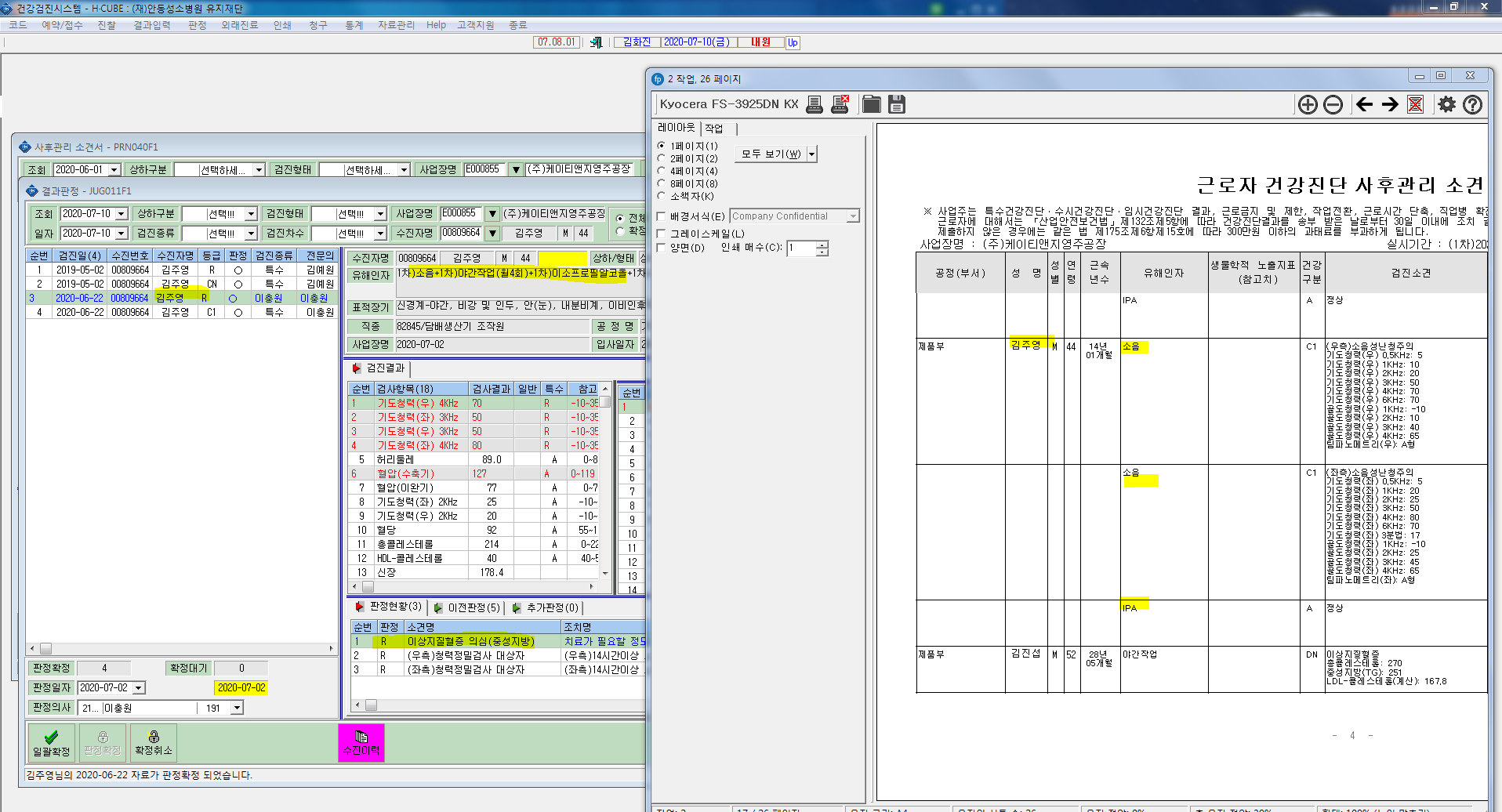
Task: Select the 2페이지(2) layout radio option
Action: click(x=662, y=158)
